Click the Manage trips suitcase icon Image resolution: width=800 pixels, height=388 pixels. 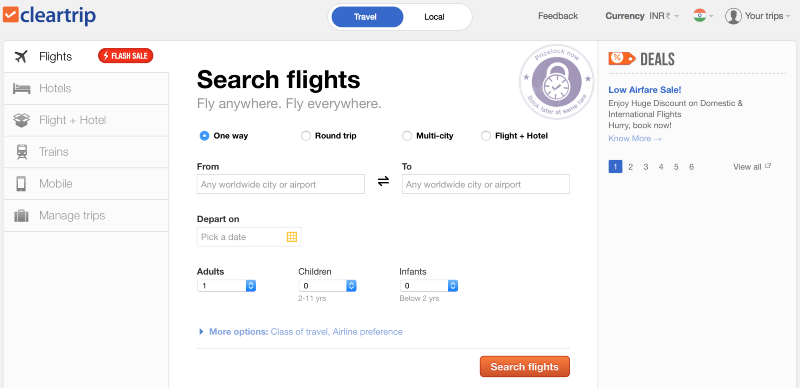[x=21, y=215]
